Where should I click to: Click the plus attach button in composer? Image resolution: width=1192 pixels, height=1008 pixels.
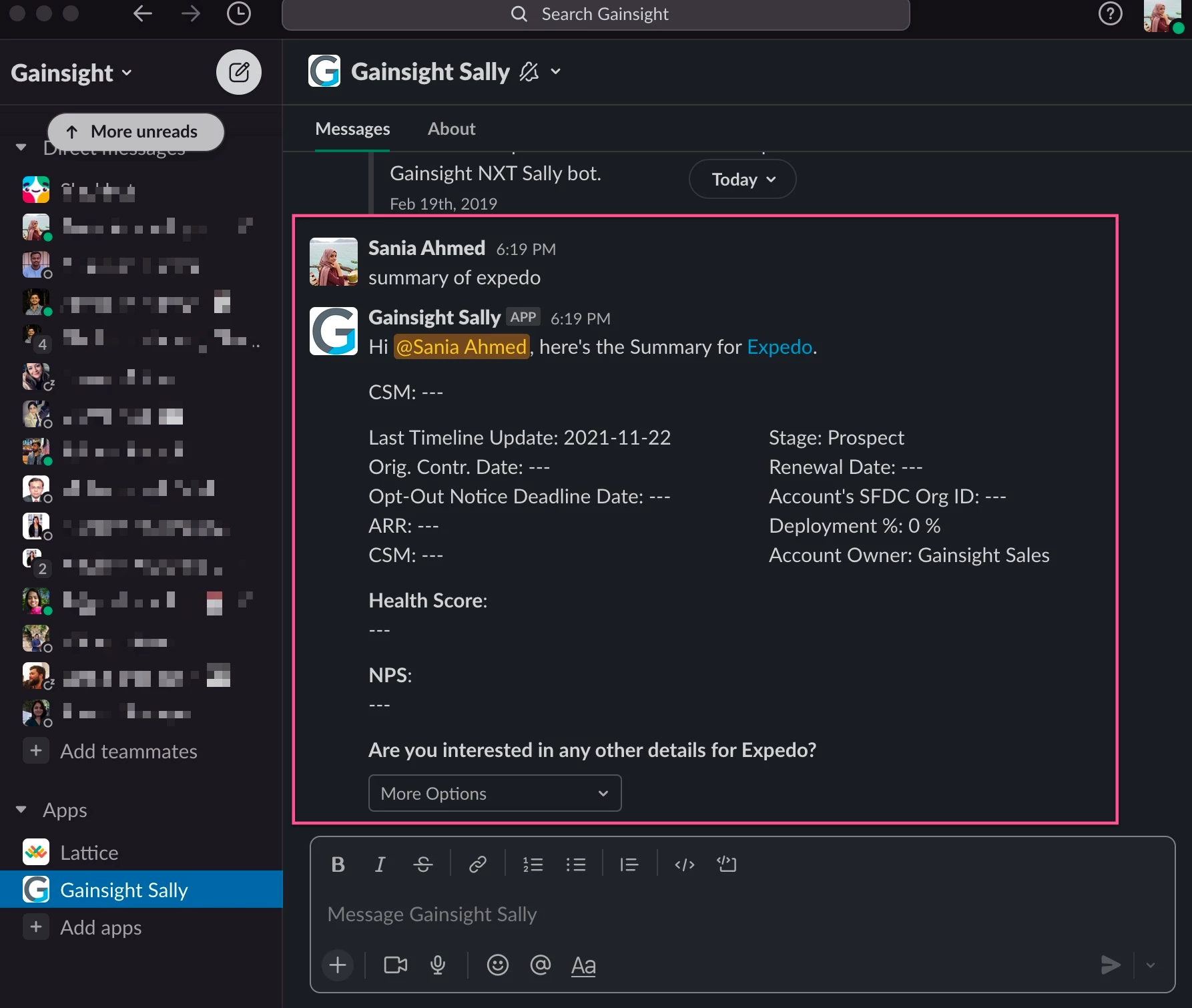[338, 965]
